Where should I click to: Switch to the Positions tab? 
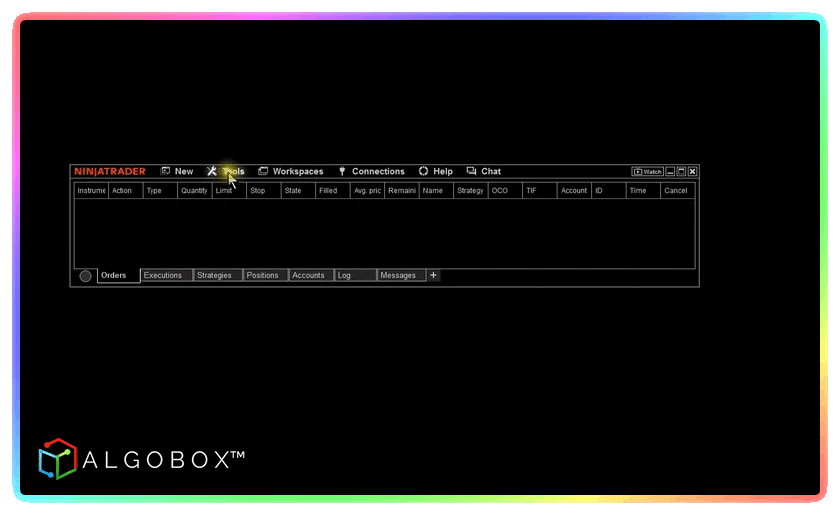coord(263,276)
